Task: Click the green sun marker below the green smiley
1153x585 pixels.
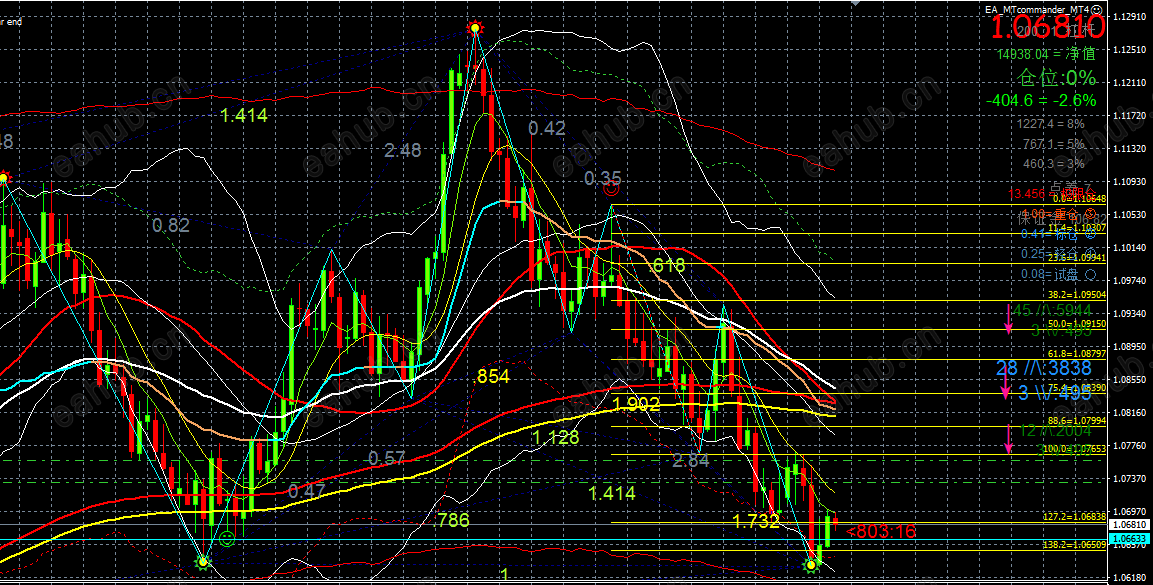Action: (202, 563)
